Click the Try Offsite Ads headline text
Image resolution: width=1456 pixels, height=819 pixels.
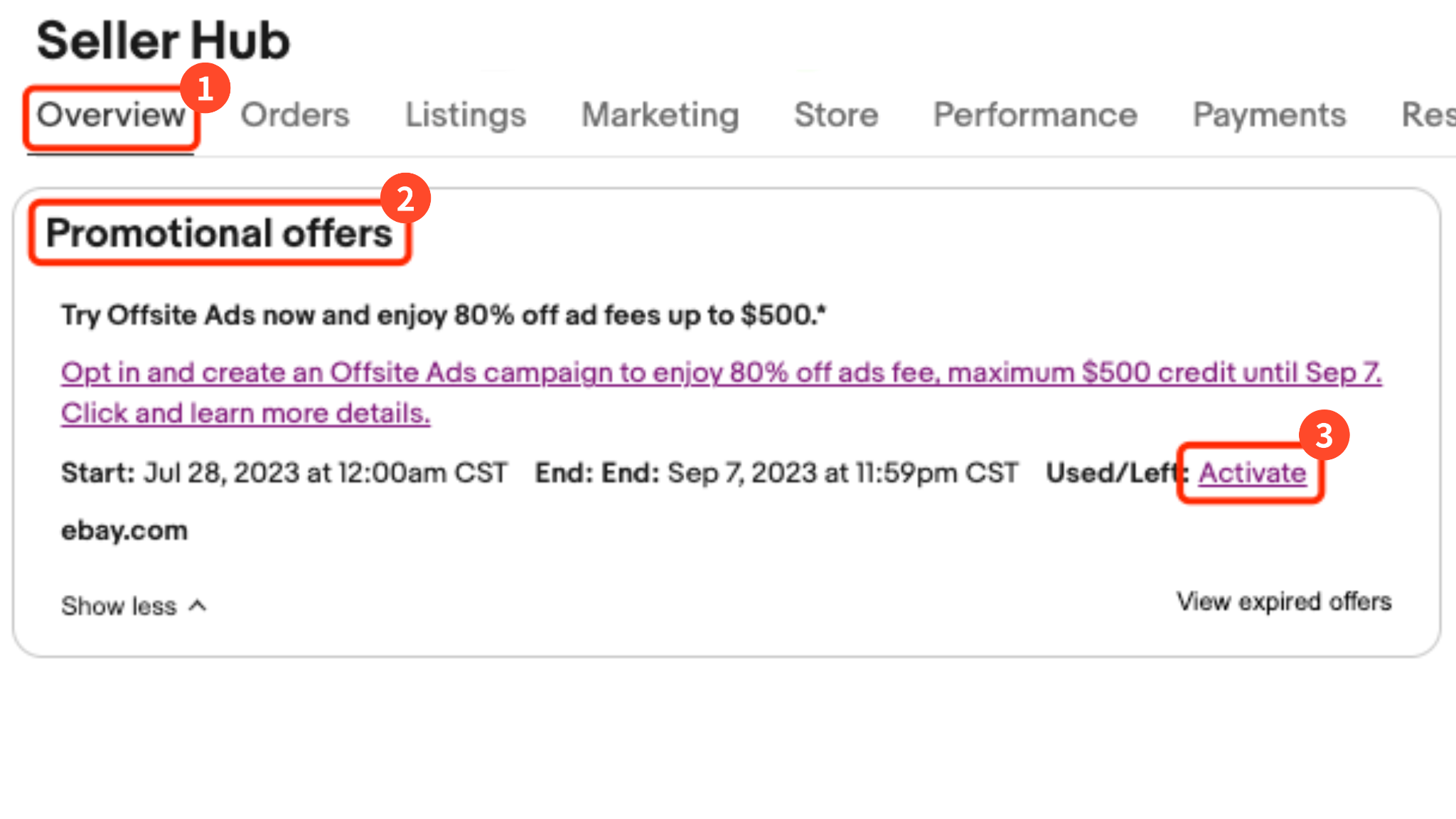click(444, 315)
